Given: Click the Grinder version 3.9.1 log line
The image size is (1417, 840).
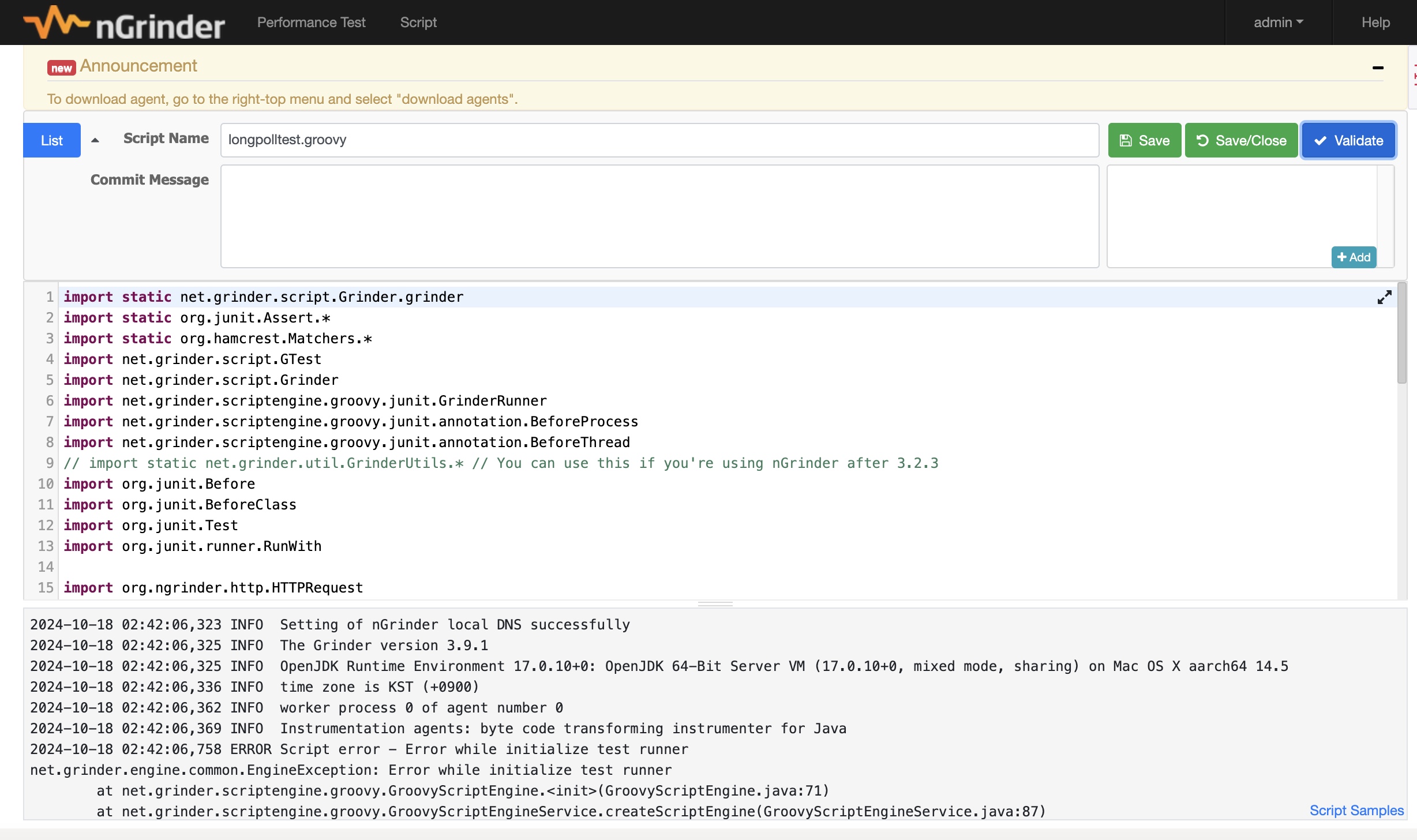Looking at the screenshot, I should pos(259,646).
